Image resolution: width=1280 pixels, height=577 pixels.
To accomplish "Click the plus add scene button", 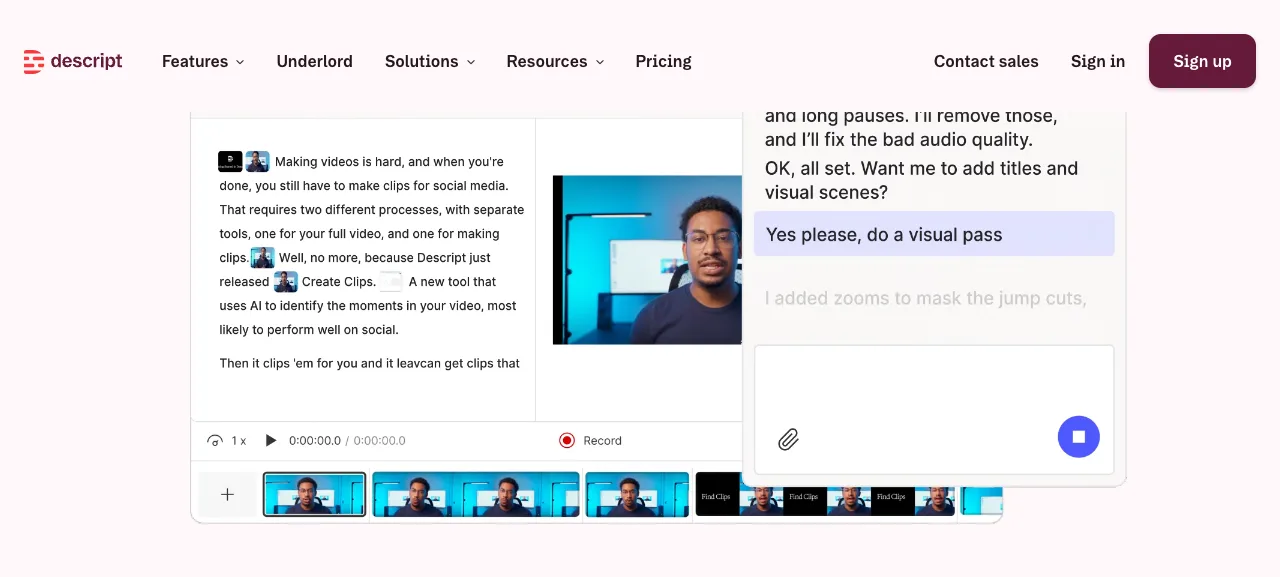I will pos(227,494).
